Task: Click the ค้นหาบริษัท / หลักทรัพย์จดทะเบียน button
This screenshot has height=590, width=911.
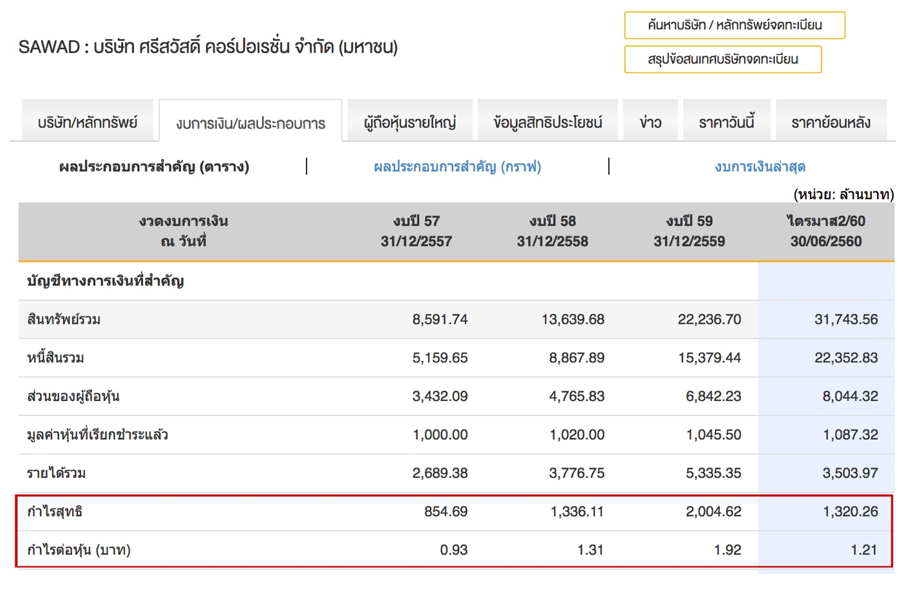Action: click(x=734, y=25)
